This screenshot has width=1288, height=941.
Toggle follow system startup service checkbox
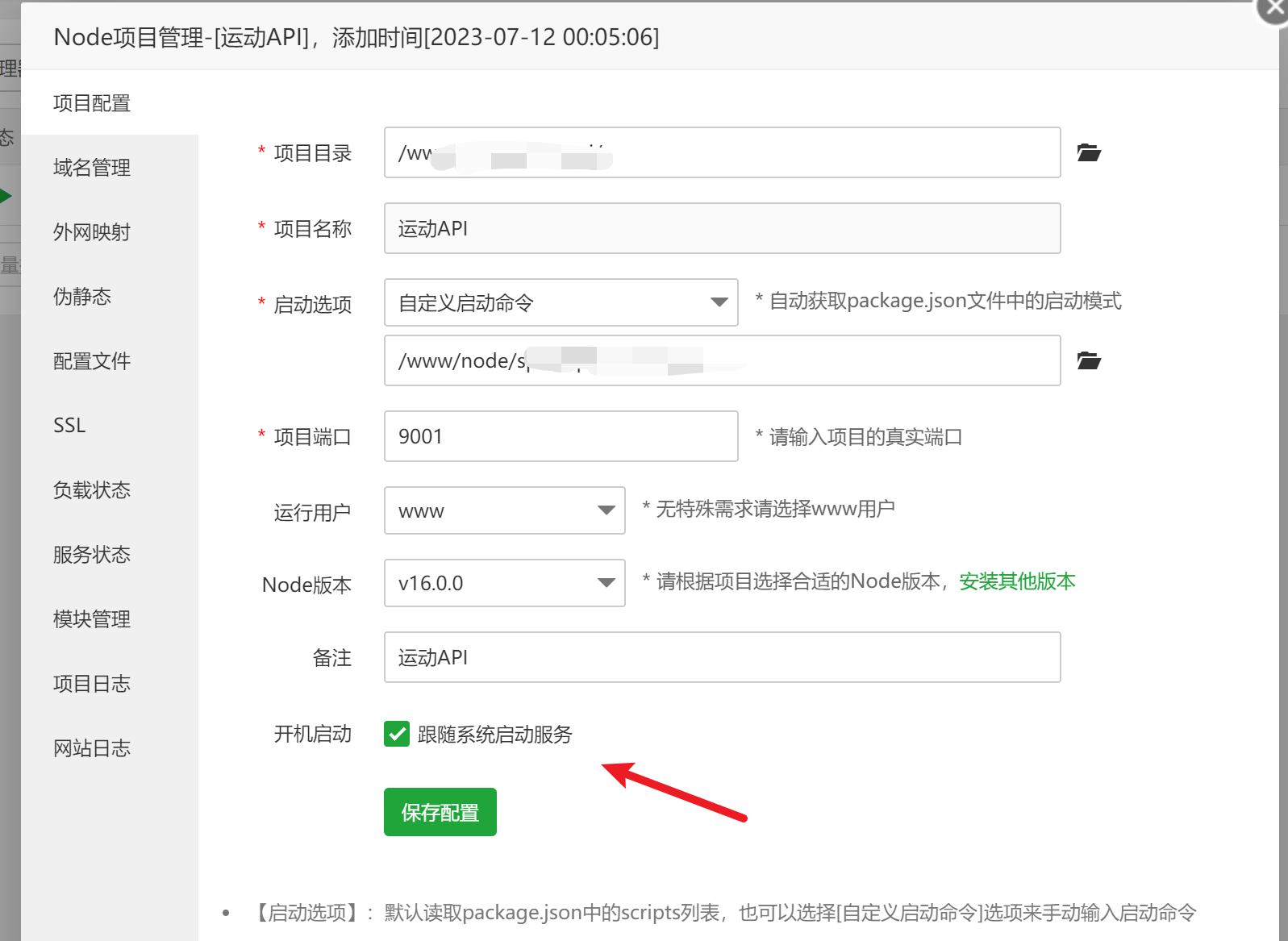(397, 734)
